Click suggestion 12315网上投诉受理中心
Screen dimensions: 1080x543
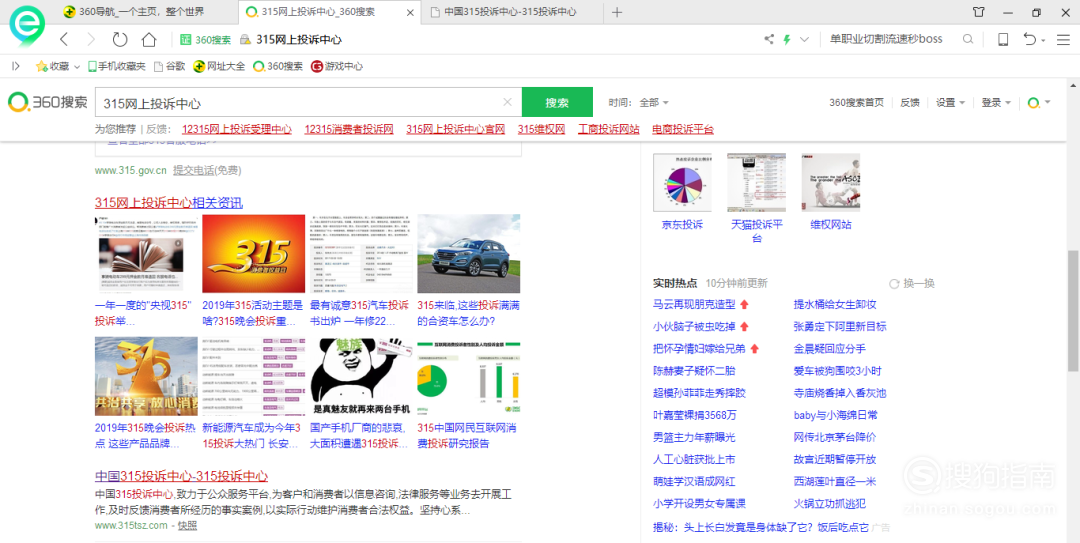pos(237,129)
